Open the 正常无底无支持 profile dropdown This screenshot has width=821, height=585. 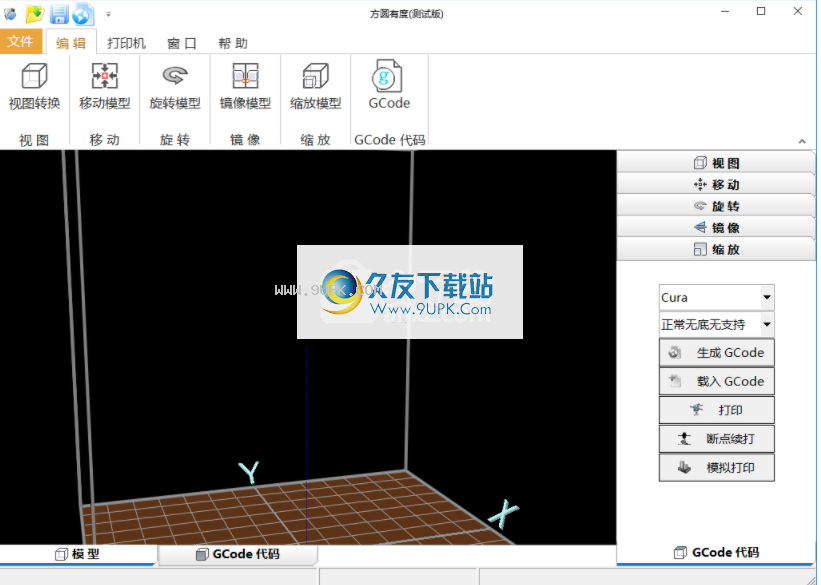click(716, 325)
